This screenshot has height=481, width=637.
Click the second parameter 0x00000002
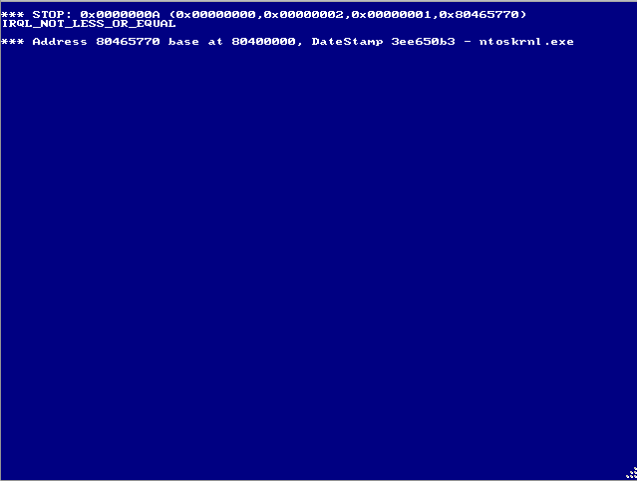click(x=303, y=15)
